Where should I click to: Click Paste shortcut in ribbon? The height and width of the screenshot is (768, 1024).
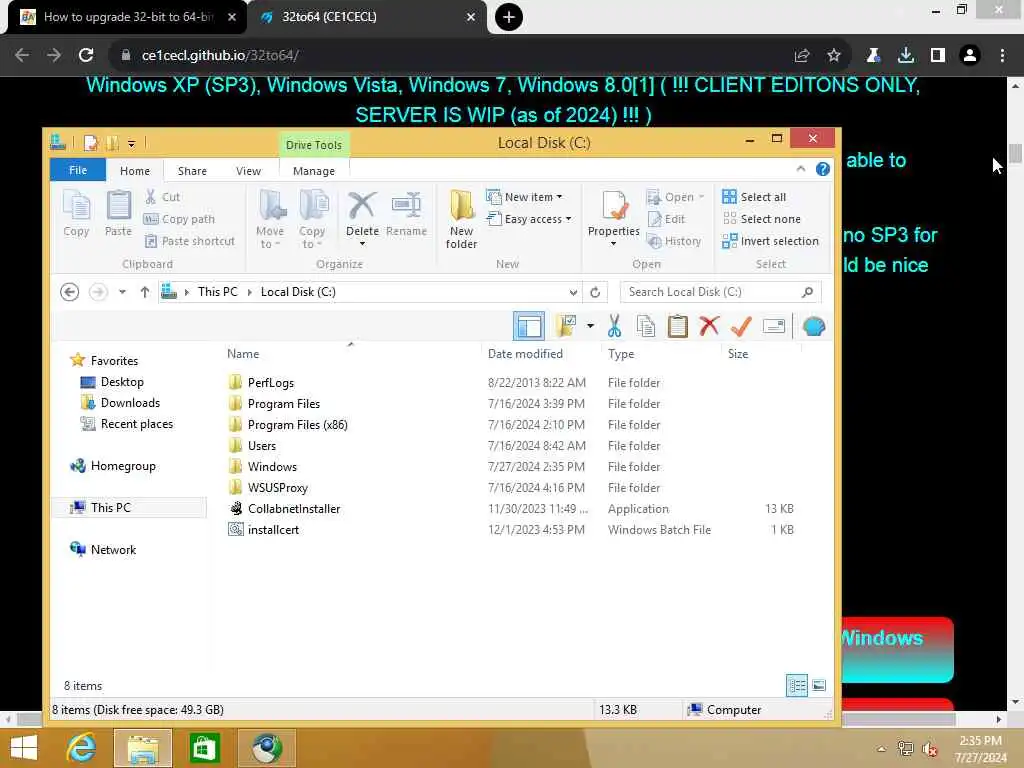tap(189, 241)
